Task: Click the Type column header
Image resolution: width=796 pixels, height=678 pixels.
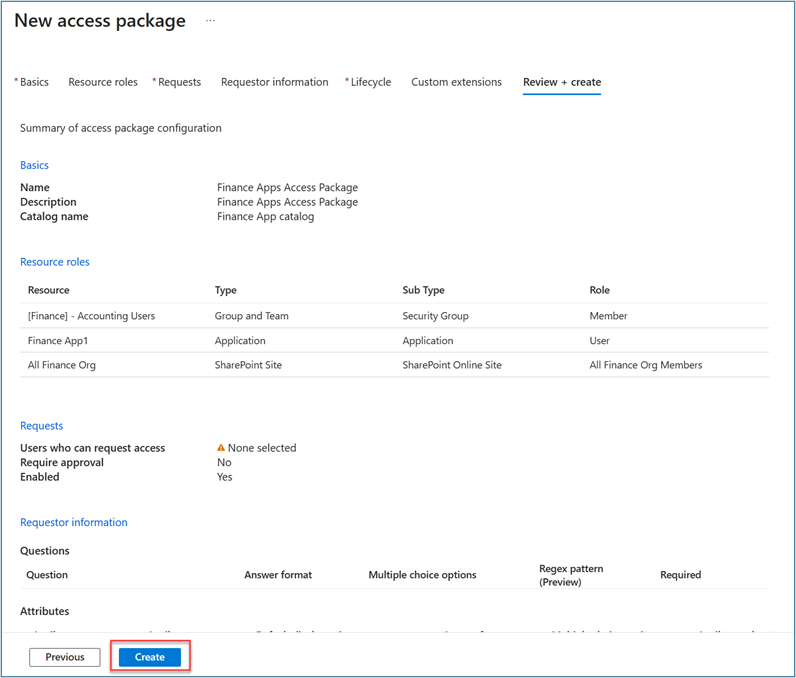Action: (x=226, y=290)
